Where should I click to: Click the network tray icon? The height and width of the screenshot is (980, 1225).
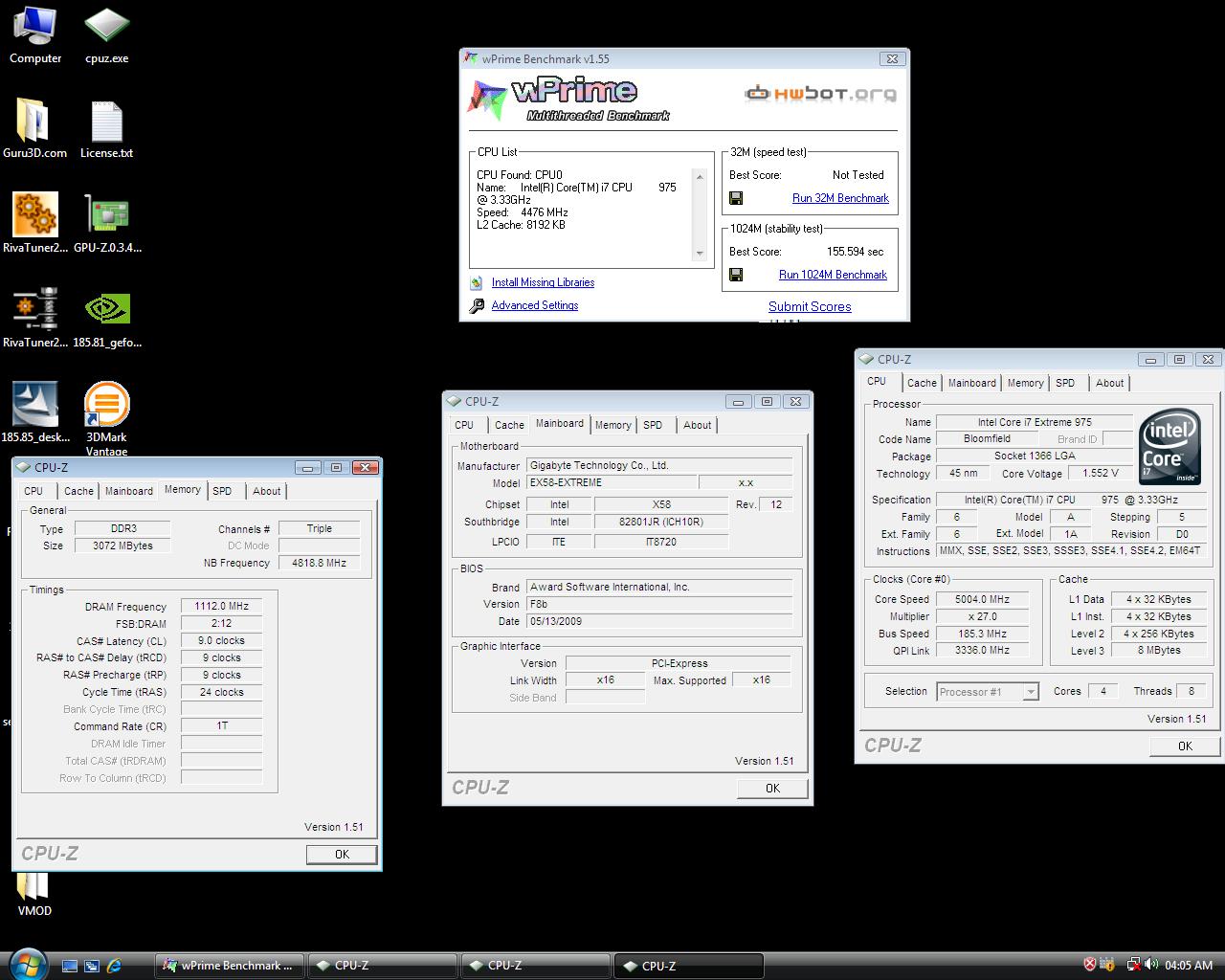tap(1133, 965)
